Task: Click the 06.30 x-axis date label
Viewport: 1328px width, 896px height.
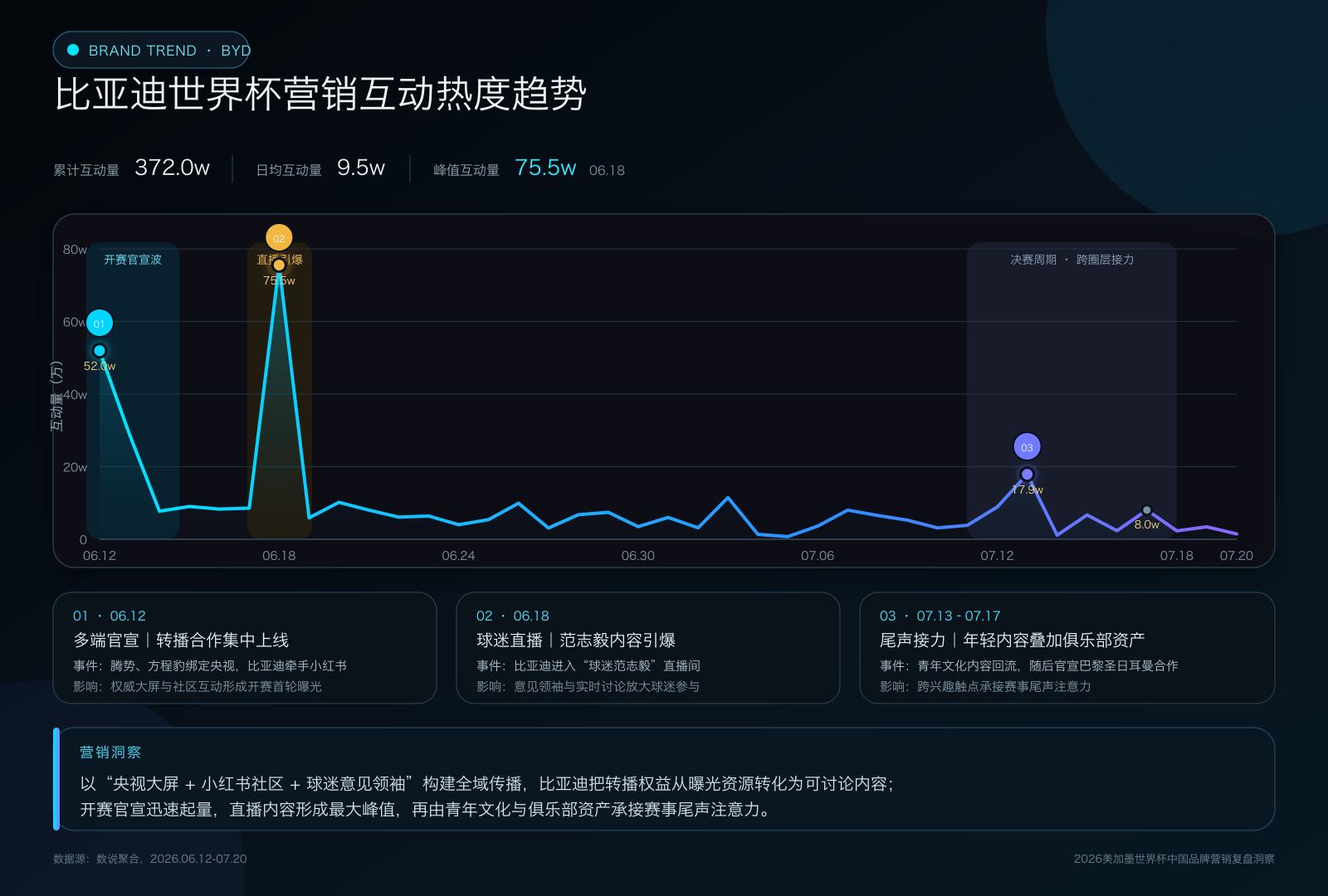Action: 638,556
